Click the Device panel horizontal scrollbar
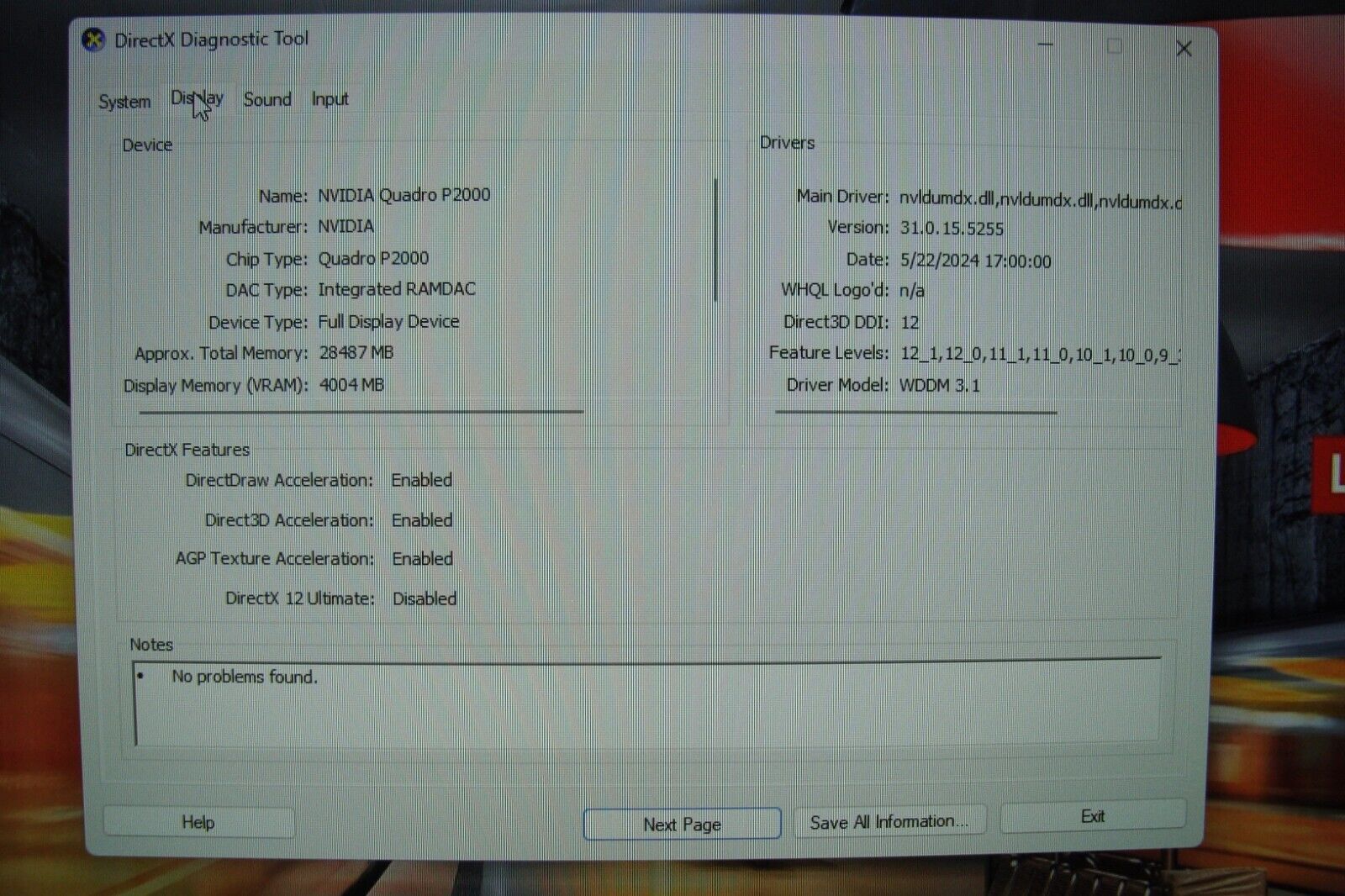Viewport: 1345px width, 896px height. (361, 412)
